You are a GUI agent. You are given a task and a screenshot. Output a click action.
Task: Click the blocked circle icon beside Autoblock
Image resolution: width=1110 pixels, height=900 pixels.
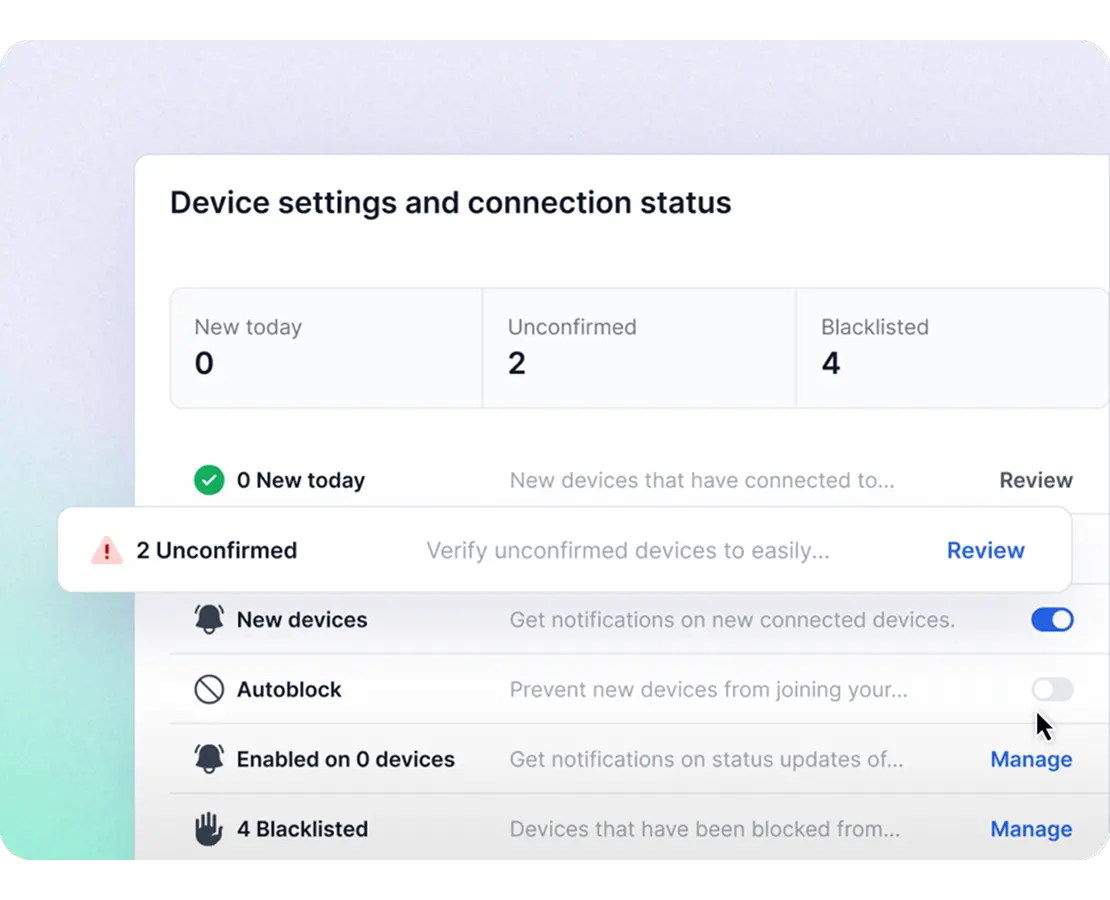coord(209,689)
